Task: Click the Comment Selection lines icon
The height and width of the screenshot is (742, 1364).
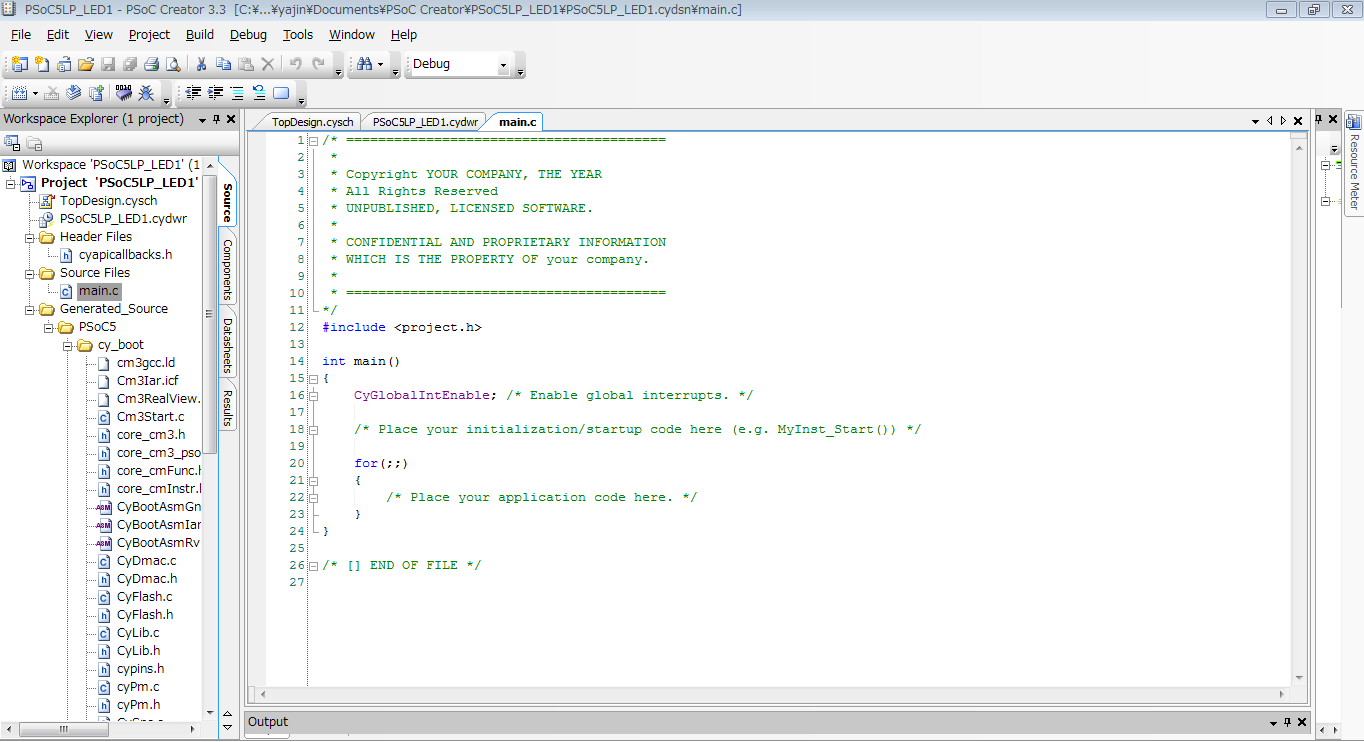Action: (x=237, y=93)
